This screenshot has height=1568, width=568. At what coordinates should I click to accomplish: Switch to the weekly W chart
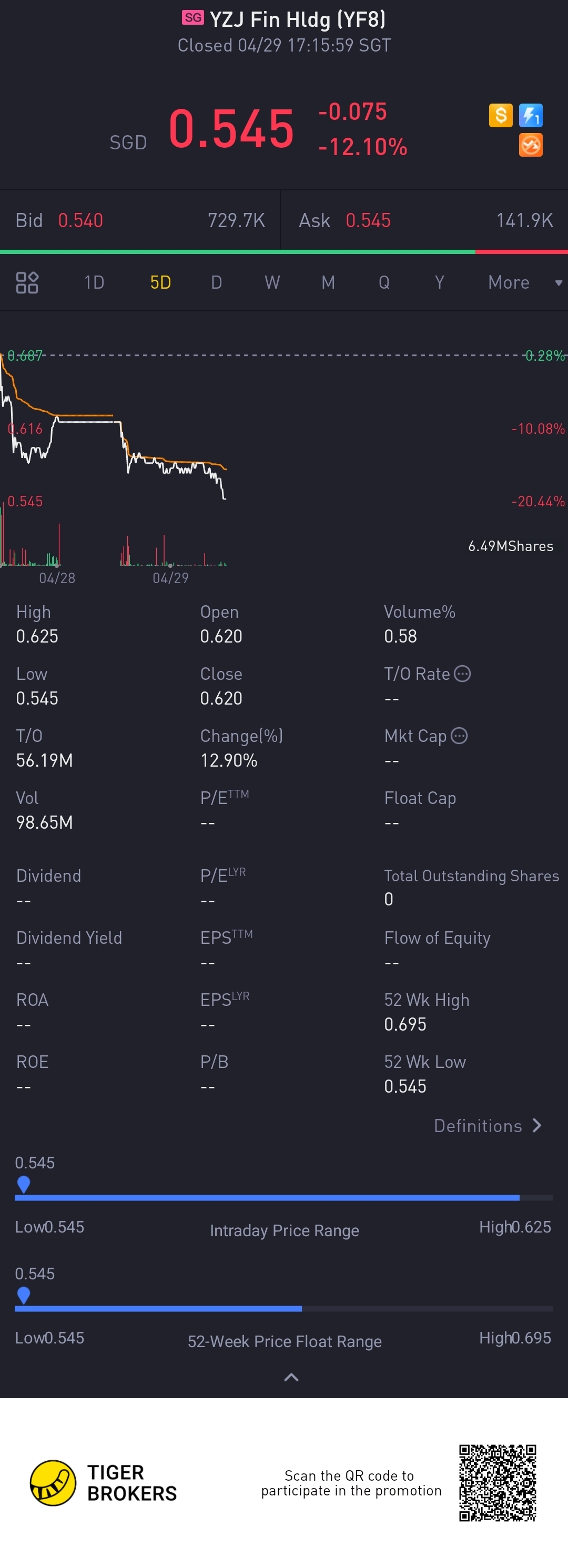pos(272,282)
